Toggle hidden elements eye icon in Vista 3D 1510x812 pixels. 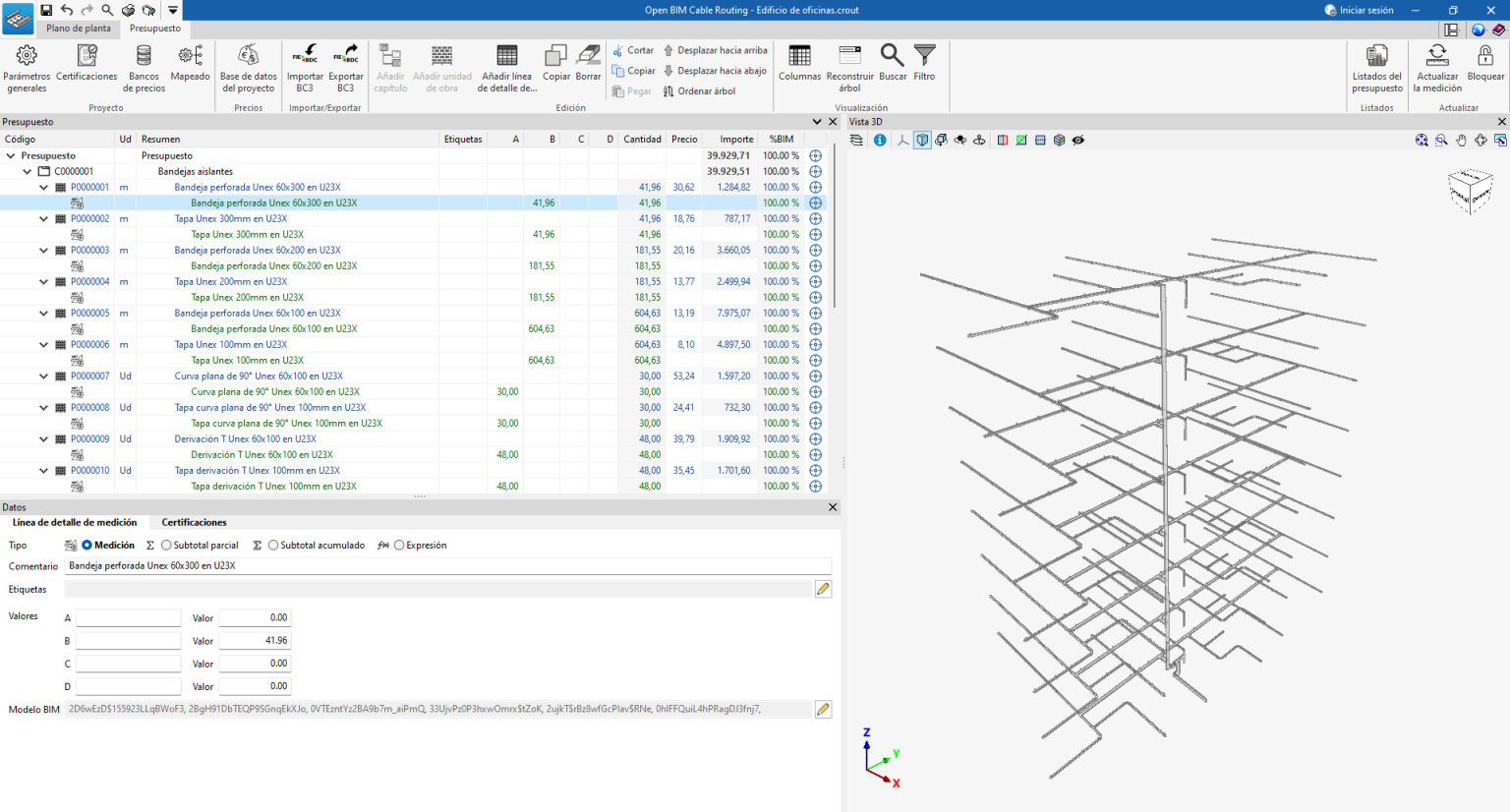(x=1078, y=141)
